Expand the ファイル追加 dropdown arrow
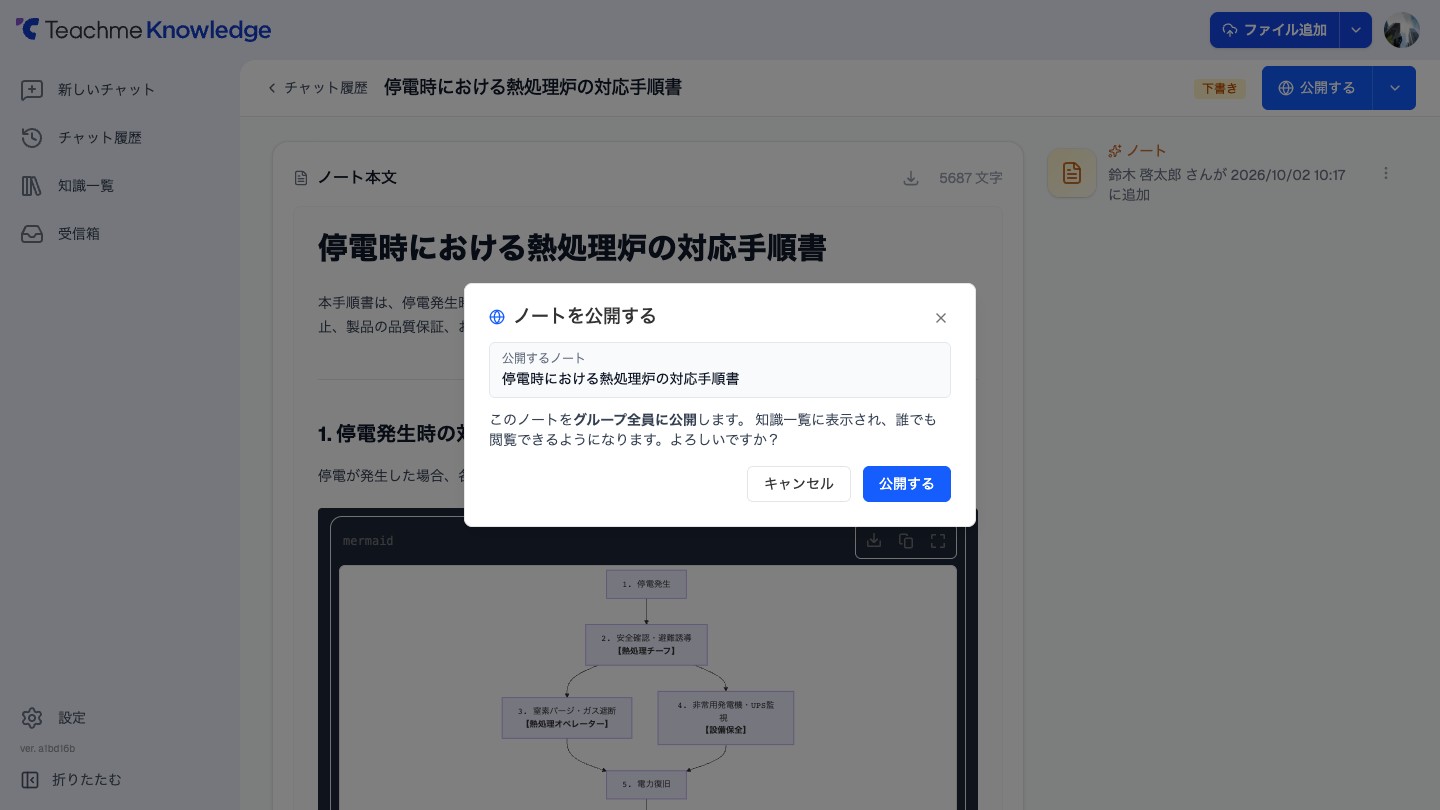 coord(1355,30)
